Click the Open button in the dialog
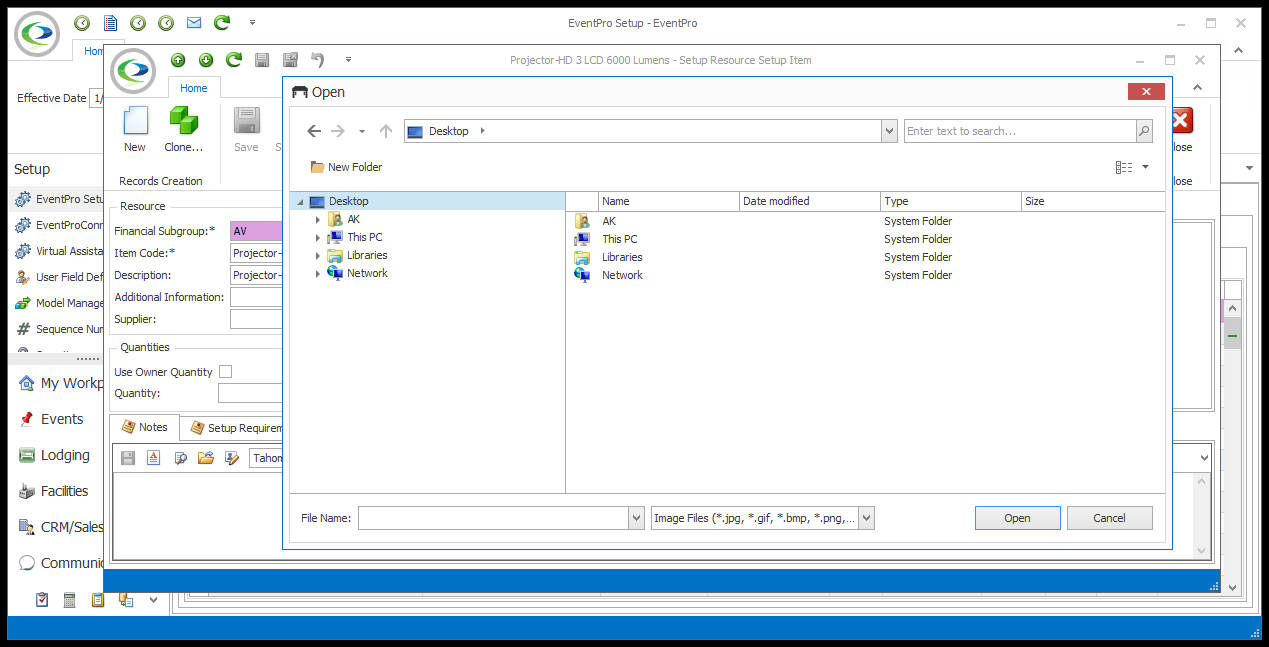The width and height of the screenshot is (1269, 647). tap(1017, 518)
